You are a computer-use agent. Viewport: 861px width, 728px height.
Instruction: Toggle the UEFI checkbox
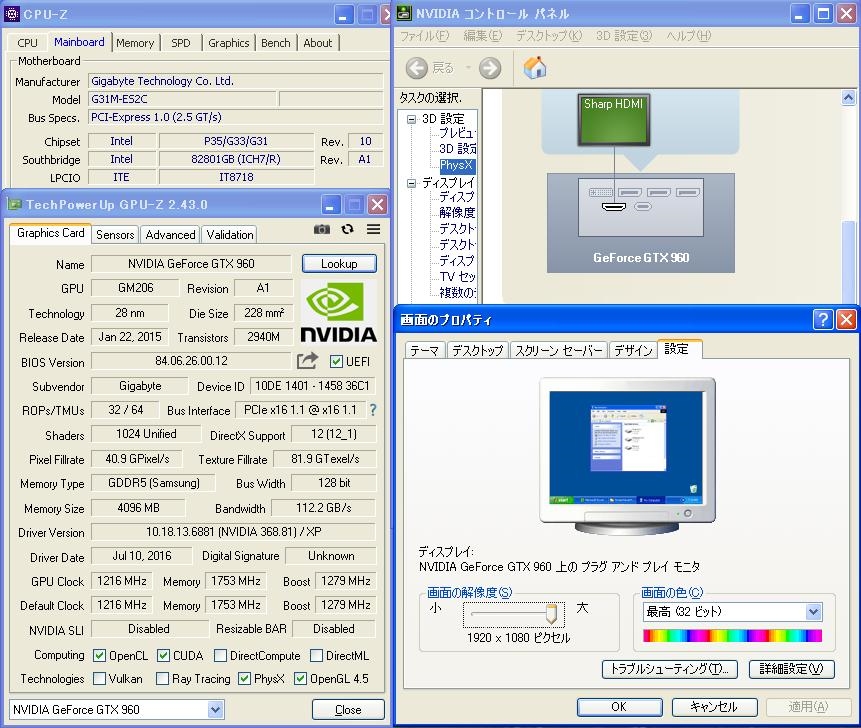pos(336,362)
